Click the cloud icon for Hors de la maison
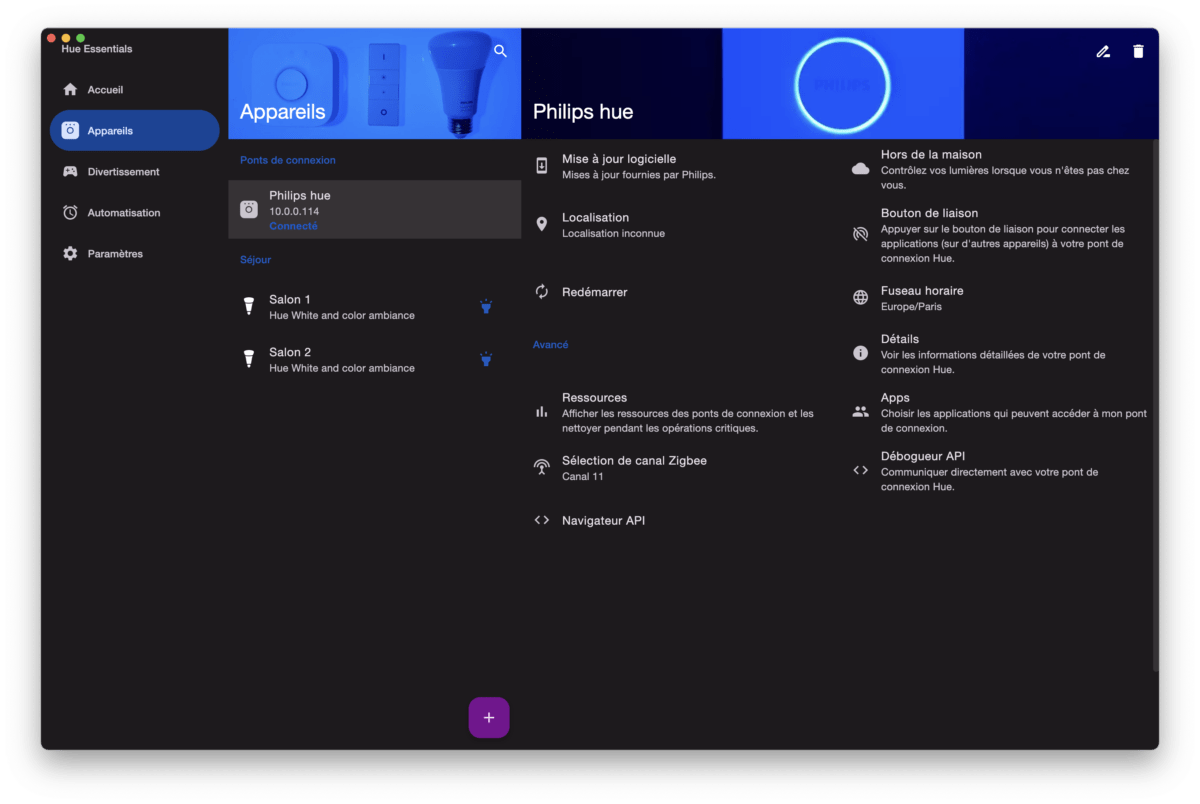The width and height of the screenshot is (1200, 804). coord(860,169)
